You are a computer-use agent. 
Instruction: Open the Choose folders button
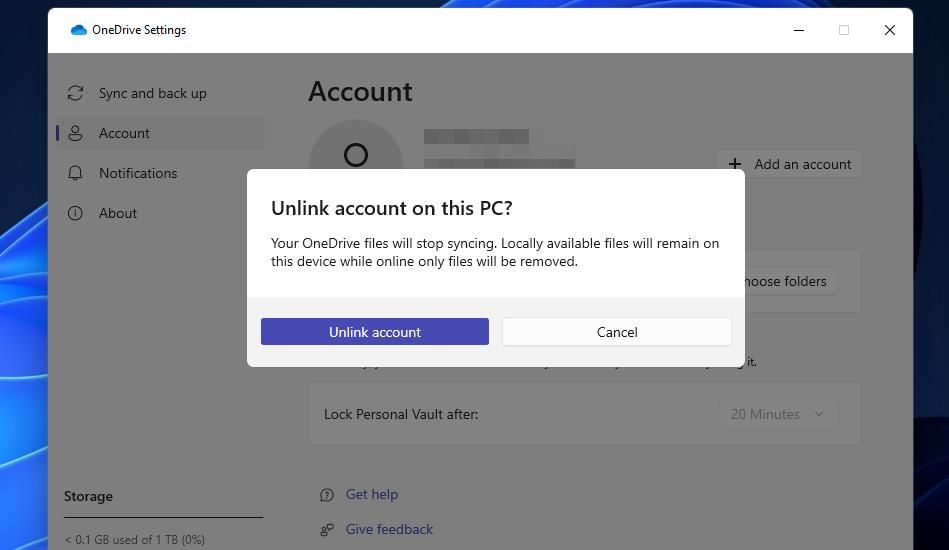click(790, 281)
